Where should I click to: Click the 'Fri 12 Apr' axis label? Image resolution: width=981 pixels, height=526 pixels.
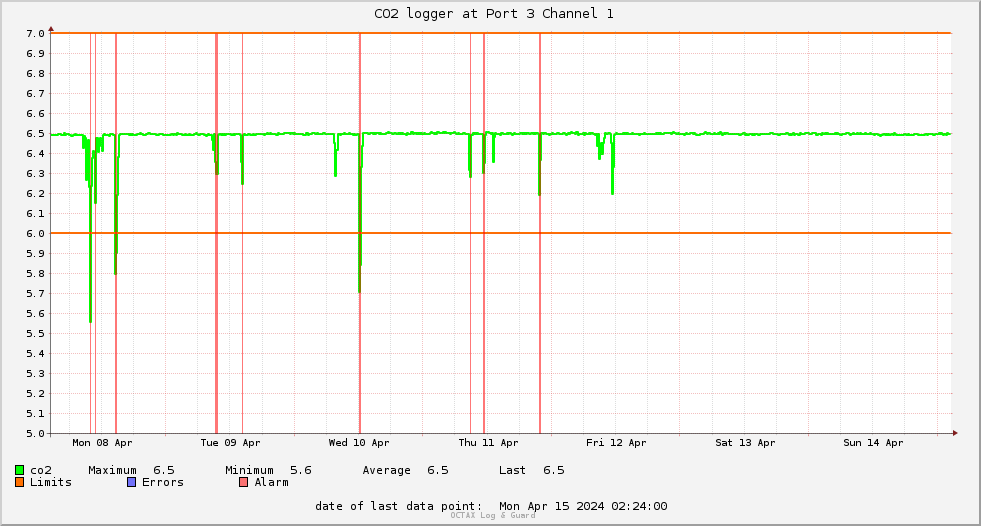coord(616,443)
